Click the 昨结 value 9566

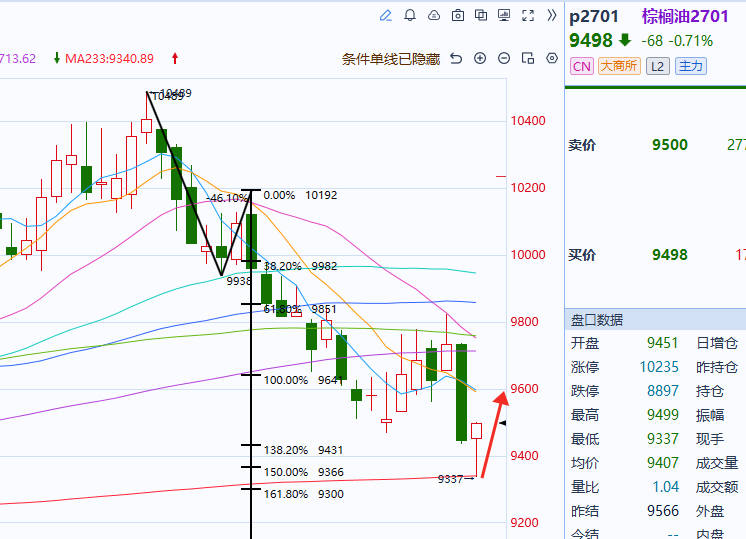[662, 511]
